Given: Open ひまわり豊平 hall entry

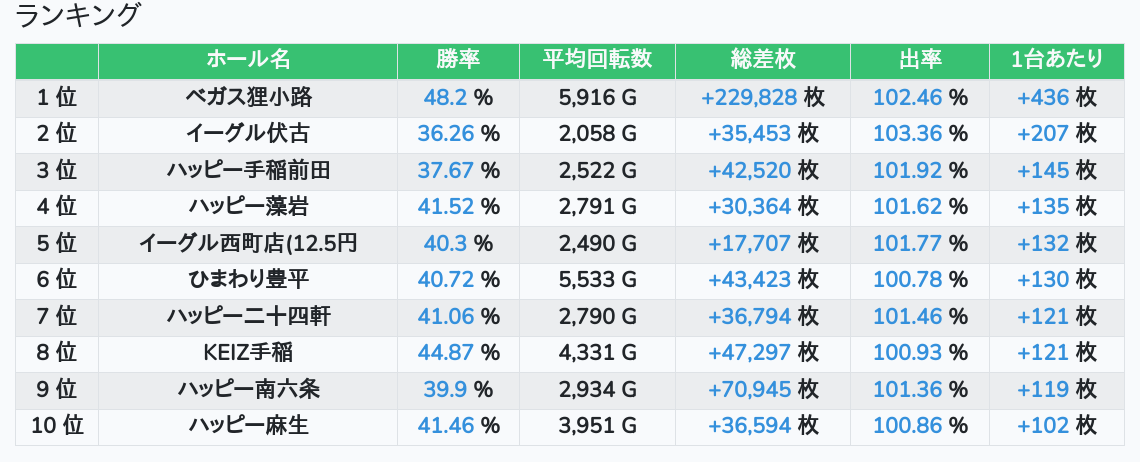Looking at the screenshot, I should pos(248,279).
